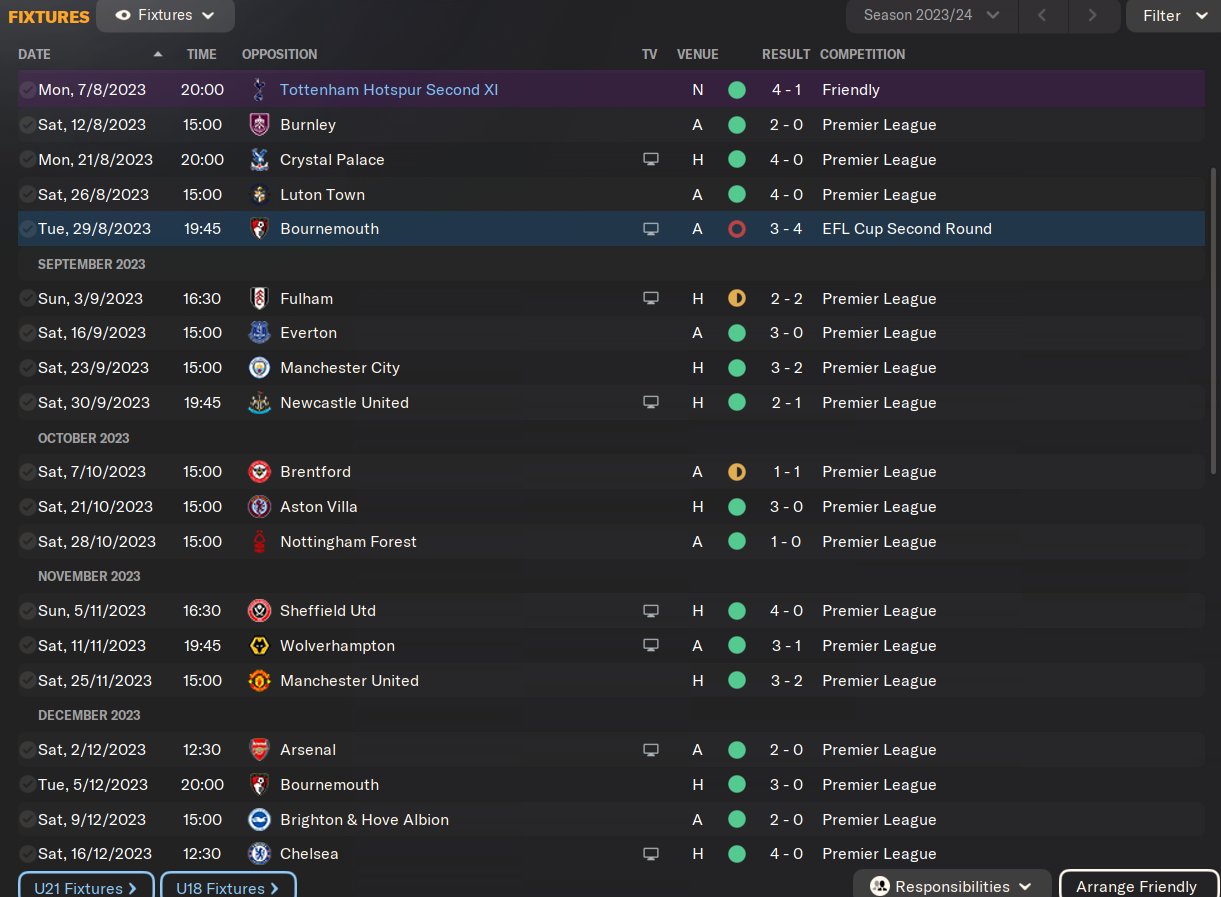Image resolution: width=1221 pixels, height=897 pixels.
Task: Open the Fixtures view dropdown
Action: 166,16
